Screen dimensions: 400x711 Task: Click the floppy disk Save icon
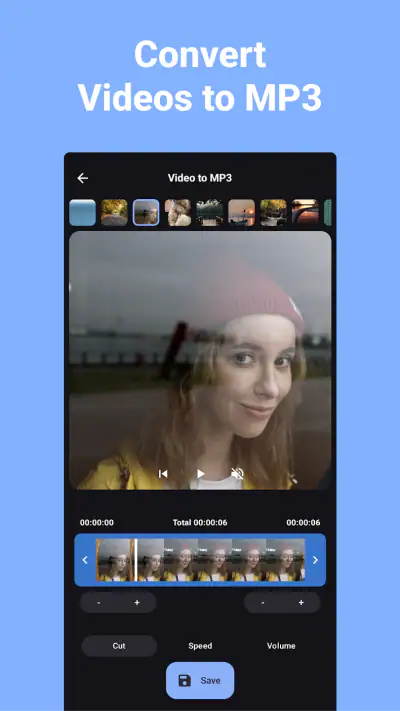tap(185, 680)
